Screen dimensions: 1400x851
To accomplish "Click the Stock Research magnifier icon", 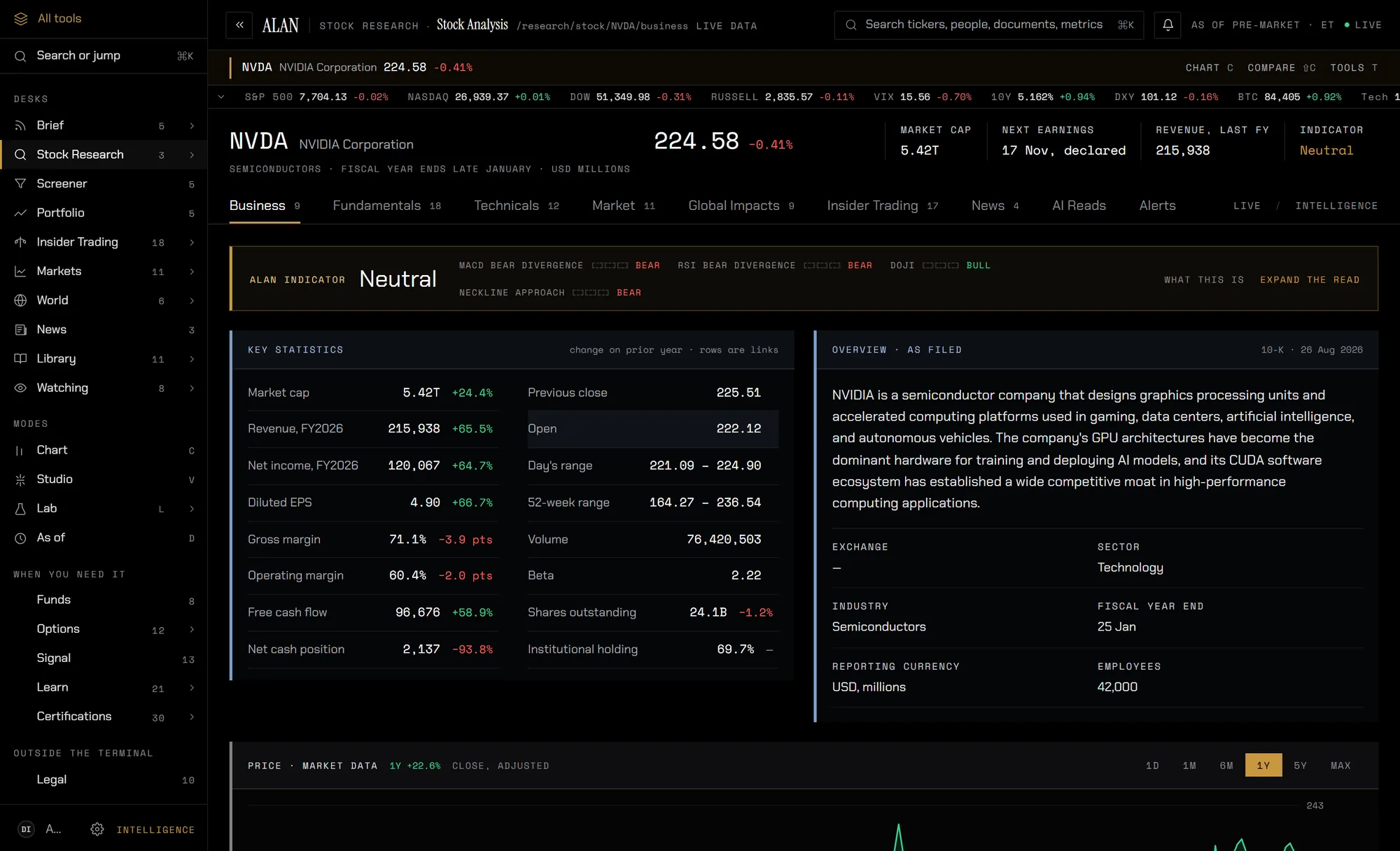I will point(21,155).
